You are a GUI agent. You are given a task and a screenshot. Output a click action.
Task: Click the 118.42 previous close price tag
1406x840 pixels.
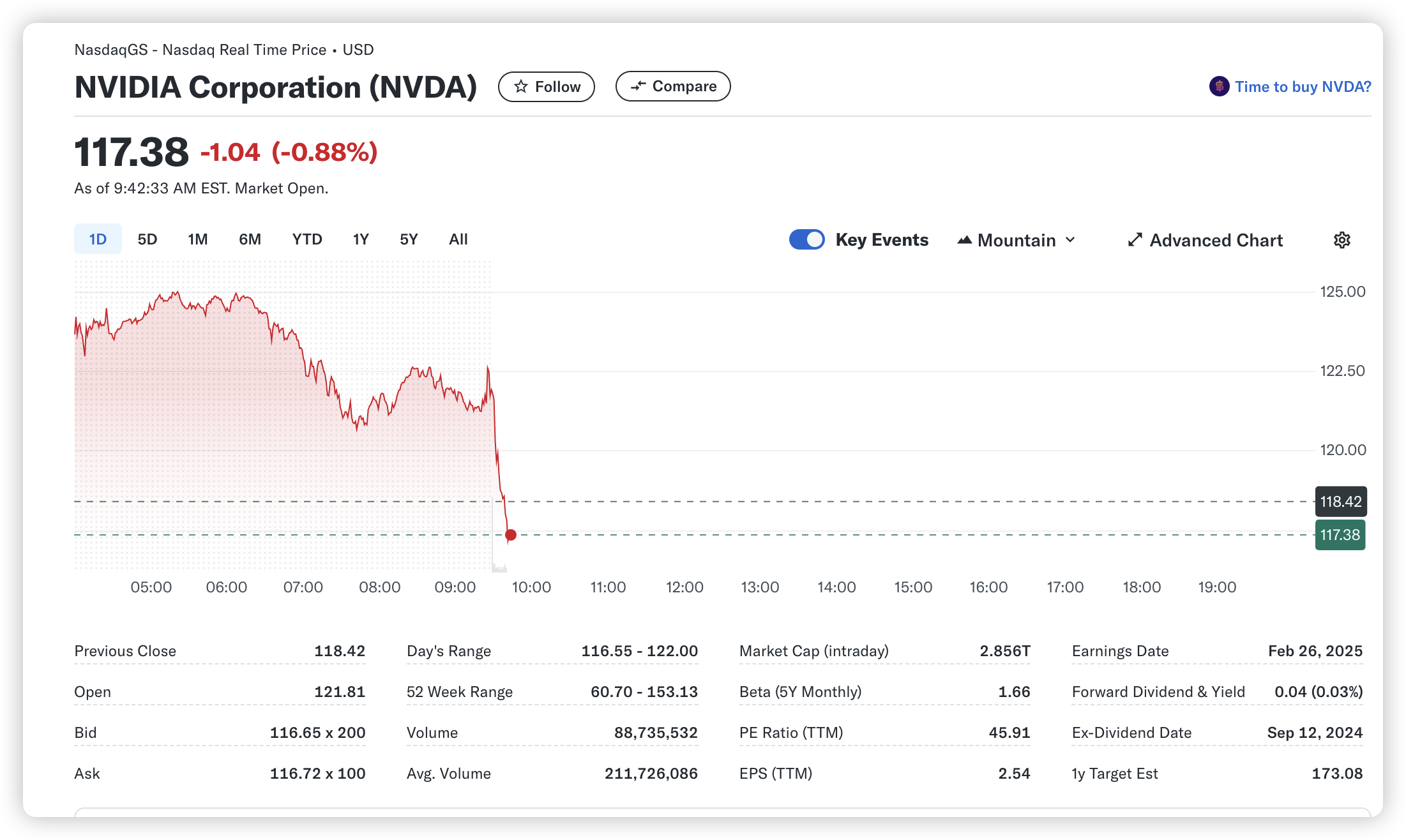[1341, 502]
